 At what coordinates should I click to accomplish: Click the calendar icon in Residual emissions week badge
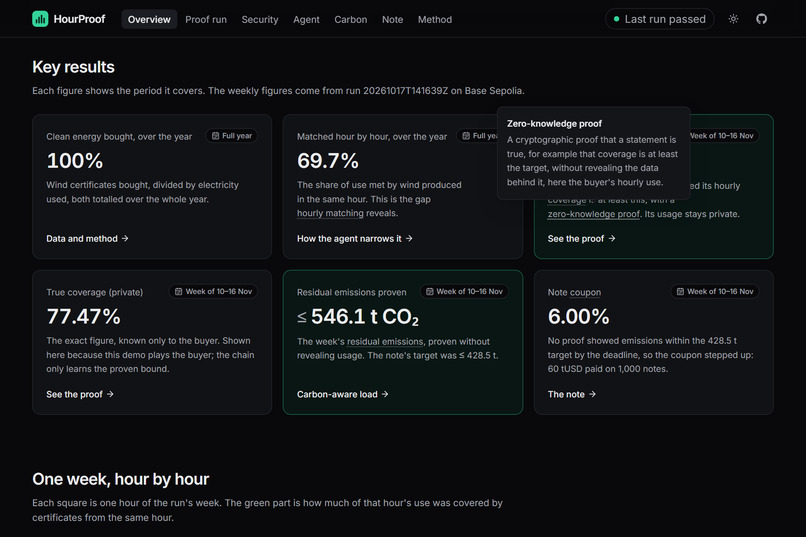[429, 291]
